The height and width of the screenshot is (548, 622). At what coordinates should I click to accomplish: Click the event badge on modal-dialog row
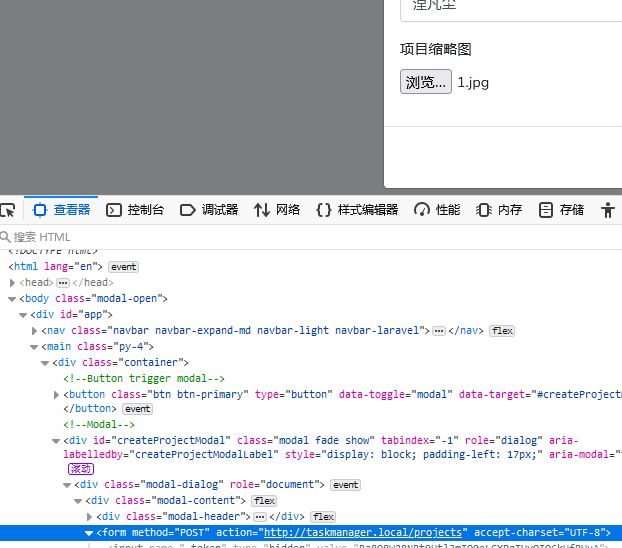point(346,485)
